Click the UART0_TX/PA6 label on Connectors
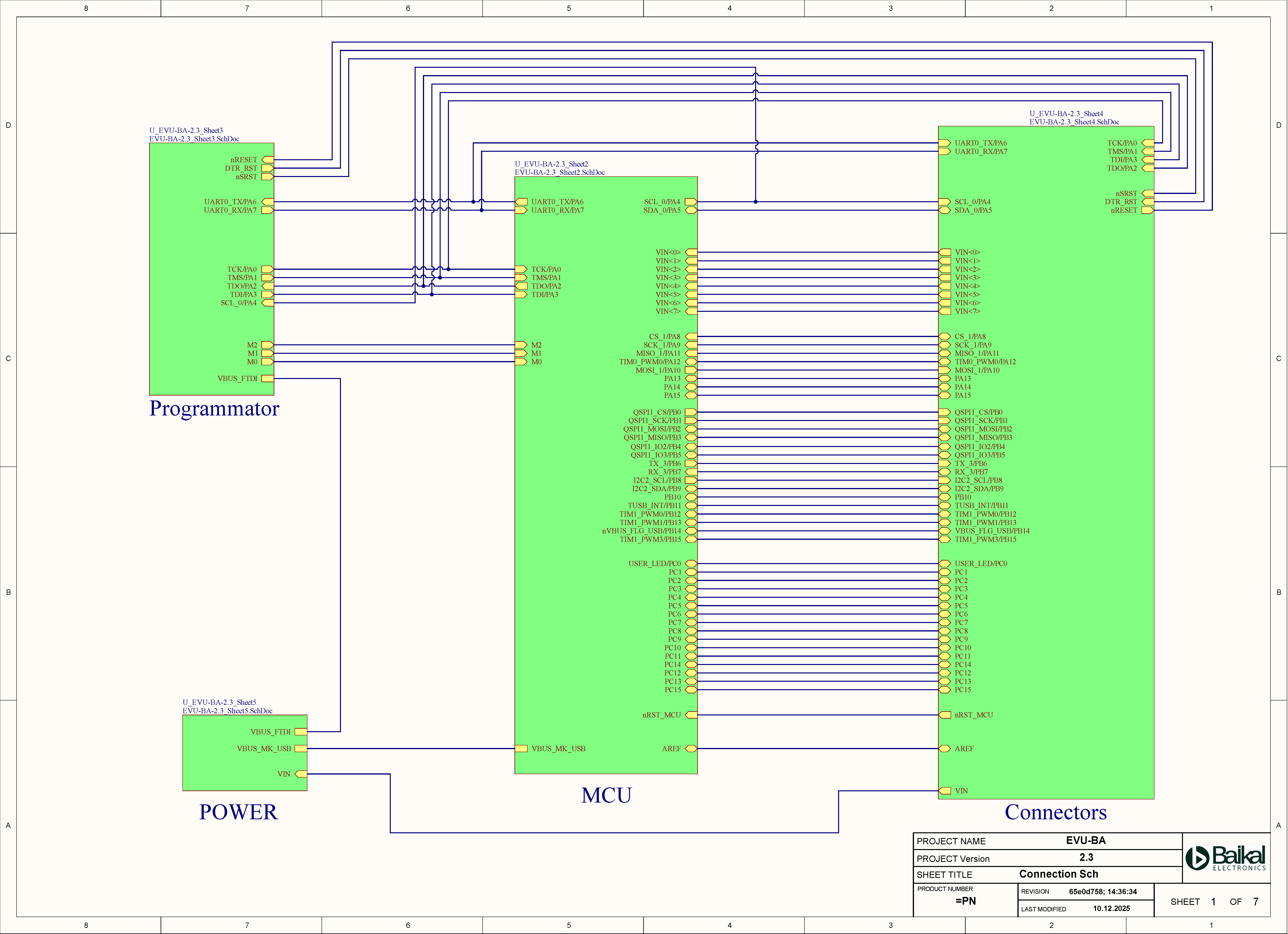 (x=981, y=143)
